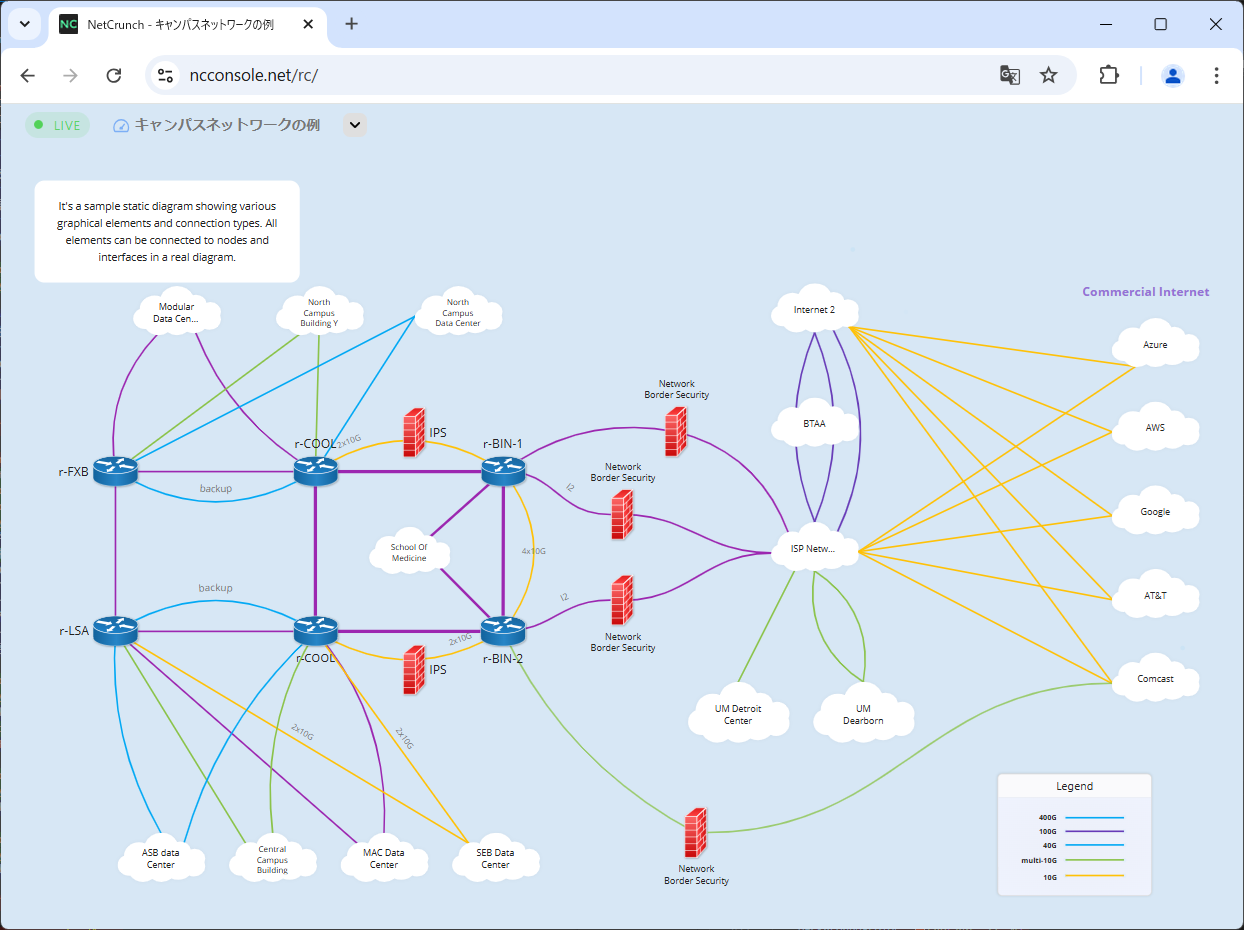Click the backup label below r-FXB link
1244x930 pixels.
215,489
